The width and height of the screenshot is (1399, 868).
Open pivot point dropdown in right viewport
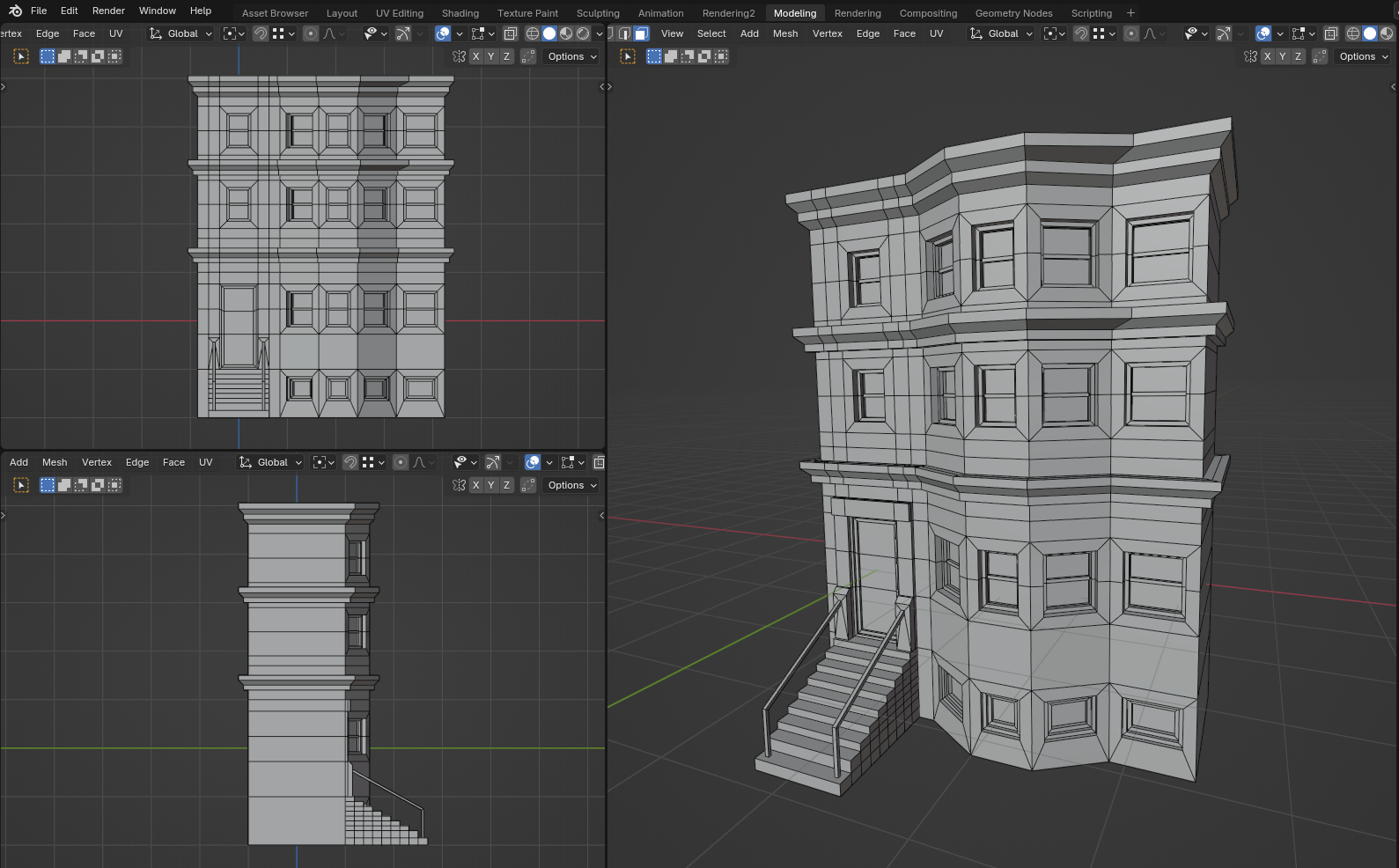pos(1054,33)
